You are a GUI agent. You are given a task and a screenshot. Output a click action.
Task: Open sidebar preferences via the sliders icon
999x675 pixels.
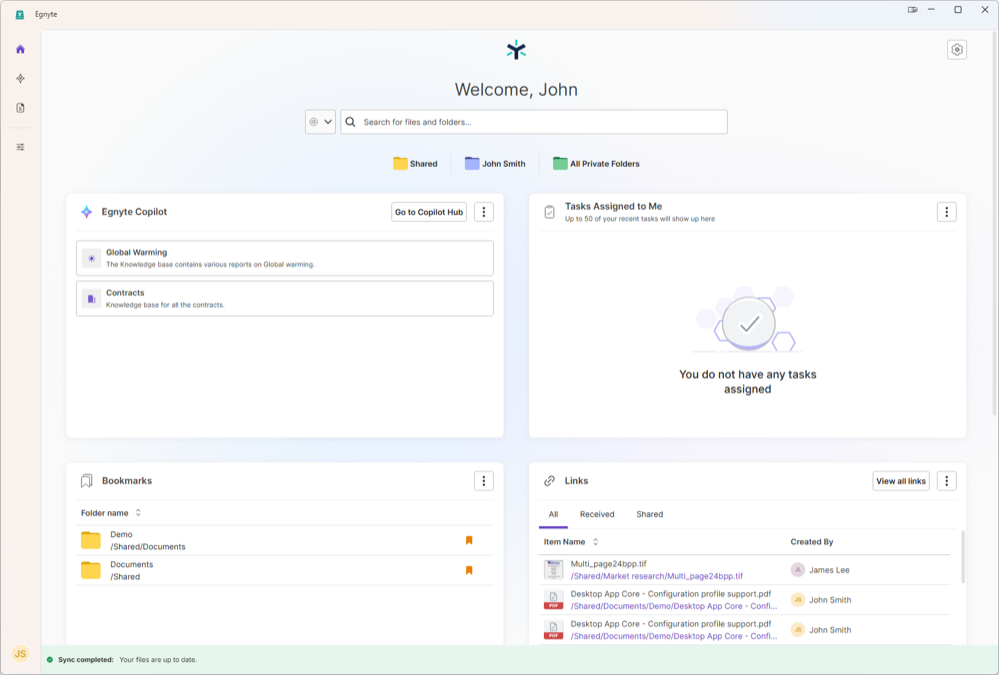click(x=19, y=146)
